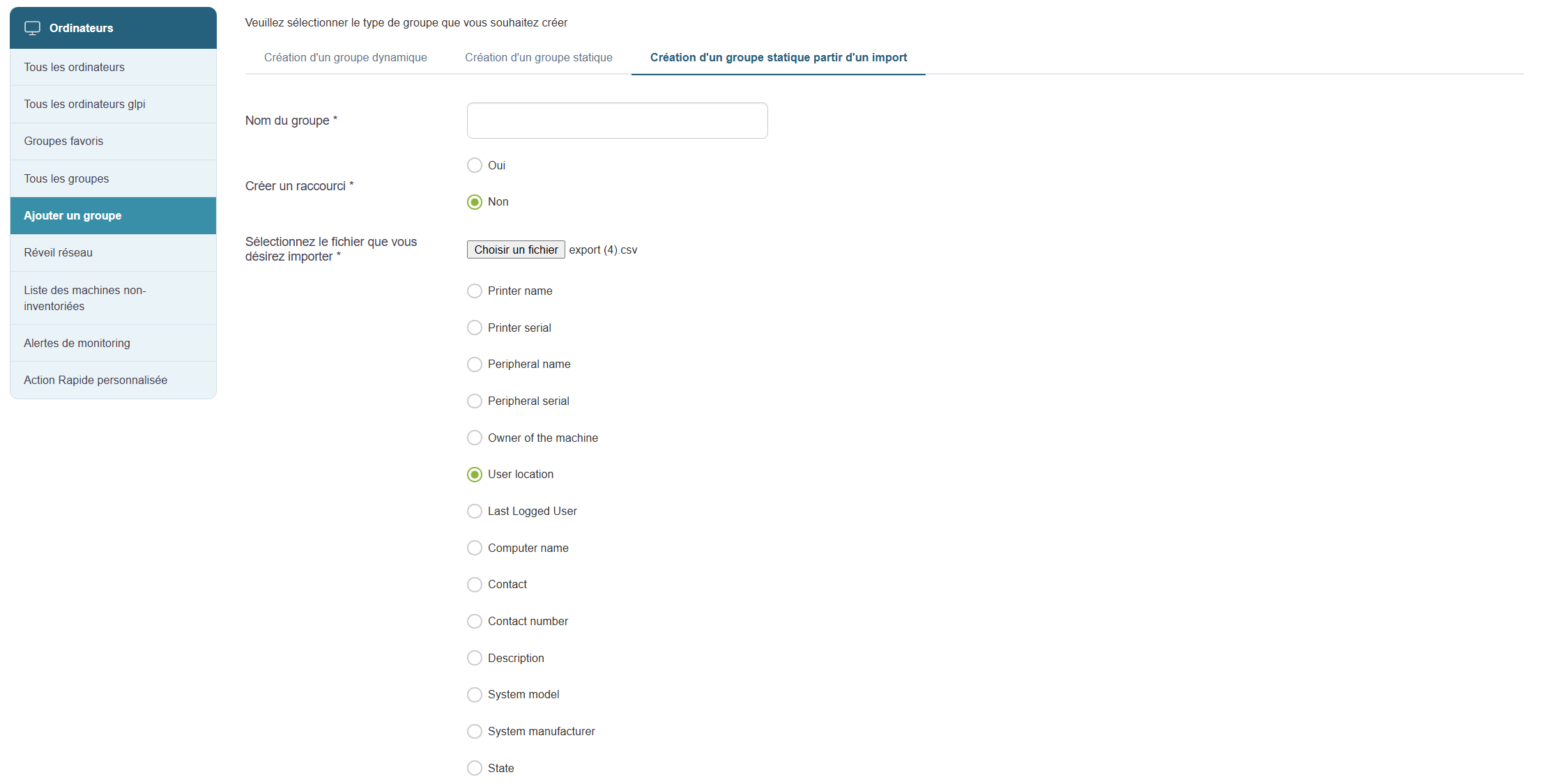Open 'Alertes de monitoring' sidebar item
The height and width of the screenshot is (784, 1546).
click(77, 343)
